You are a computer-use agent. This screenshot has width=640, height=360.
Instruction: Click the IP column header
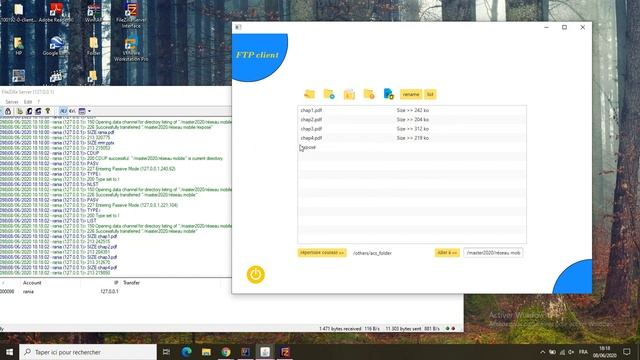116,282
